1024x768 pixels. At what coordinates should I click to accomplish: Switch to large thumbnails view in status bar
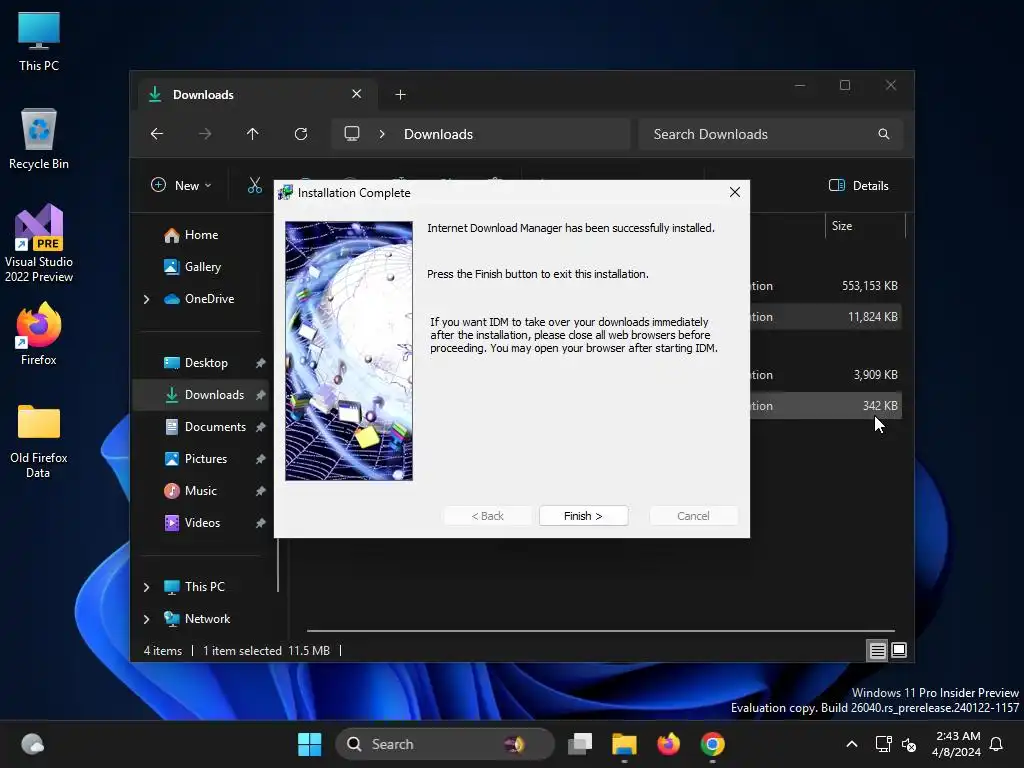tap(899, 650)
